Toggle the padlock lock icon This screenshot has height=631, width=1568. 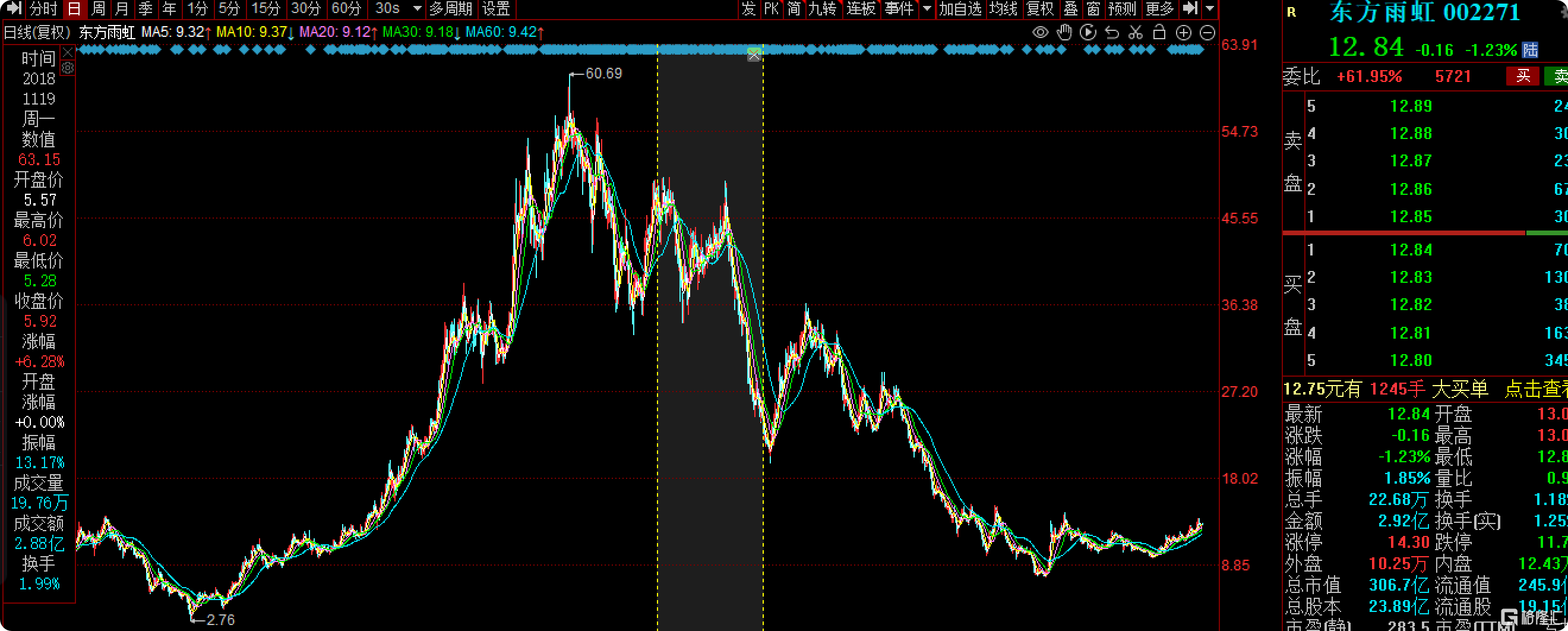pos(1159,32)
